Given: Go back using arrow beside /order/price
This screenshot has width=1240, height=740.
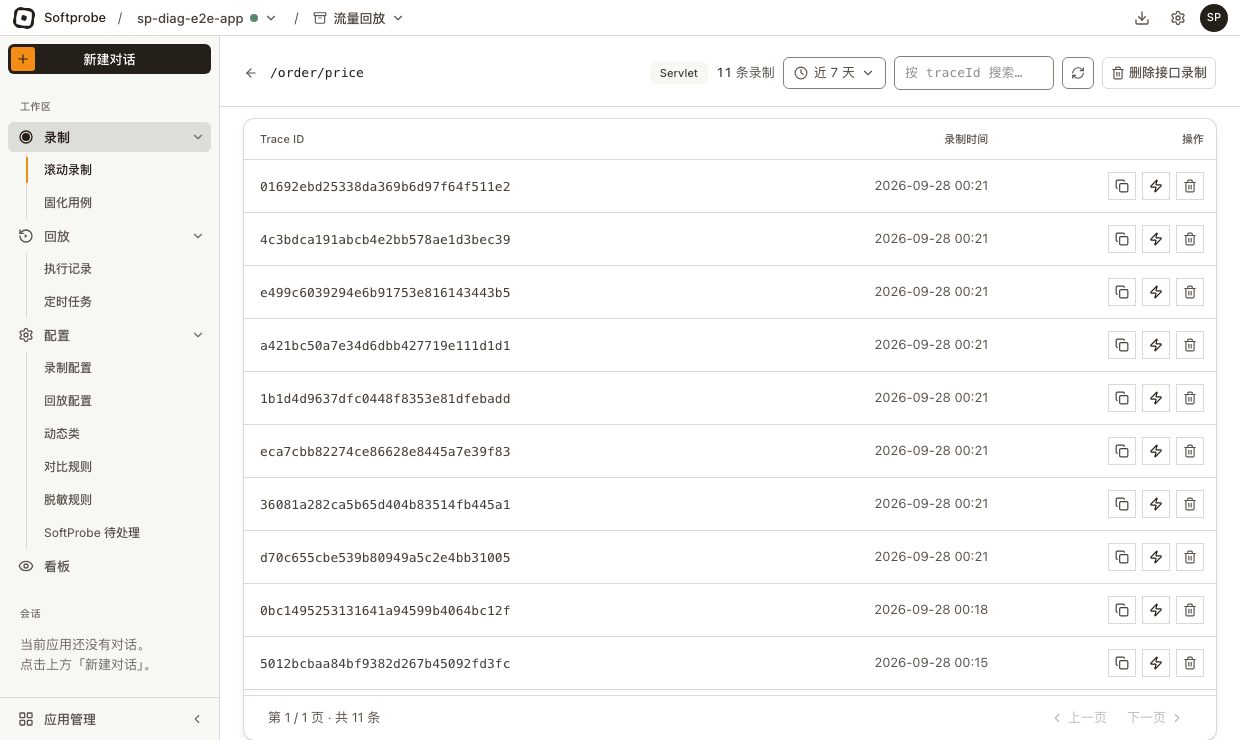Looking at the screenshot, I should 251,73.
